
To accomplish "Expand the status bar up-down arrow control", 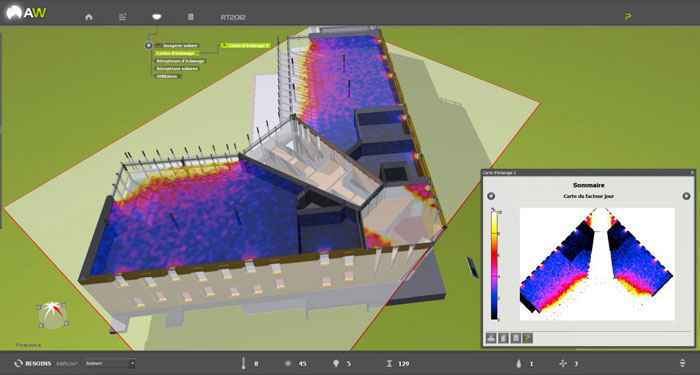I will [682, 363].
